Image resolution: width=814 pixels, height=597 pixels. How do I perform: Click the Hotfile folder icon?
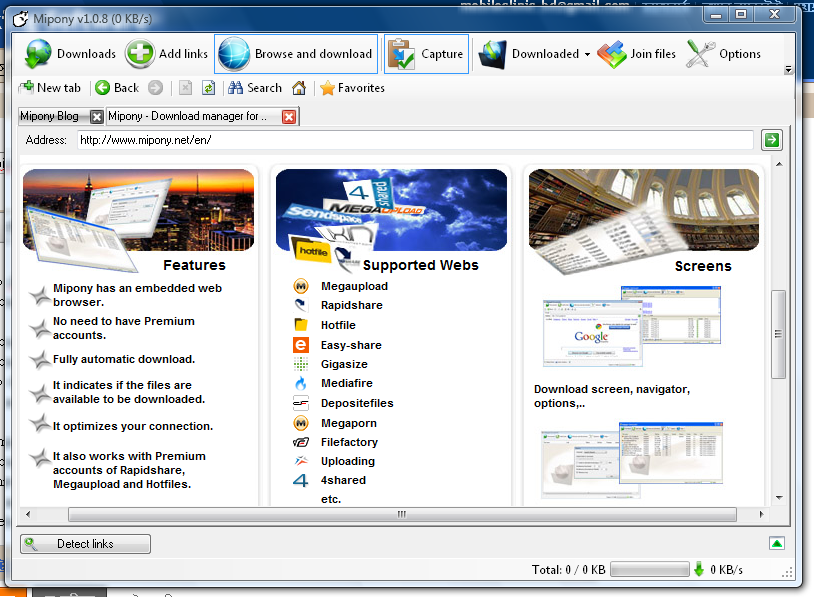301,325
